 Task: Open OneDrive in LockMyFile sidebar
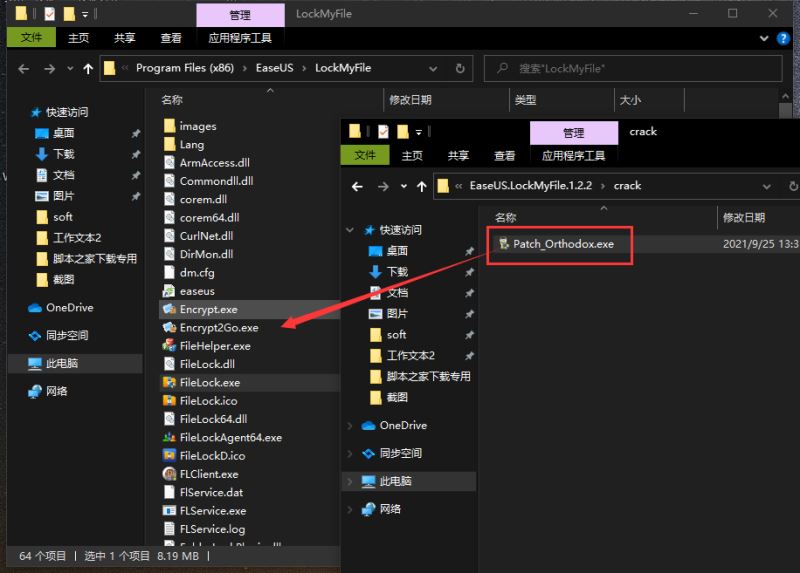[69, 308]
